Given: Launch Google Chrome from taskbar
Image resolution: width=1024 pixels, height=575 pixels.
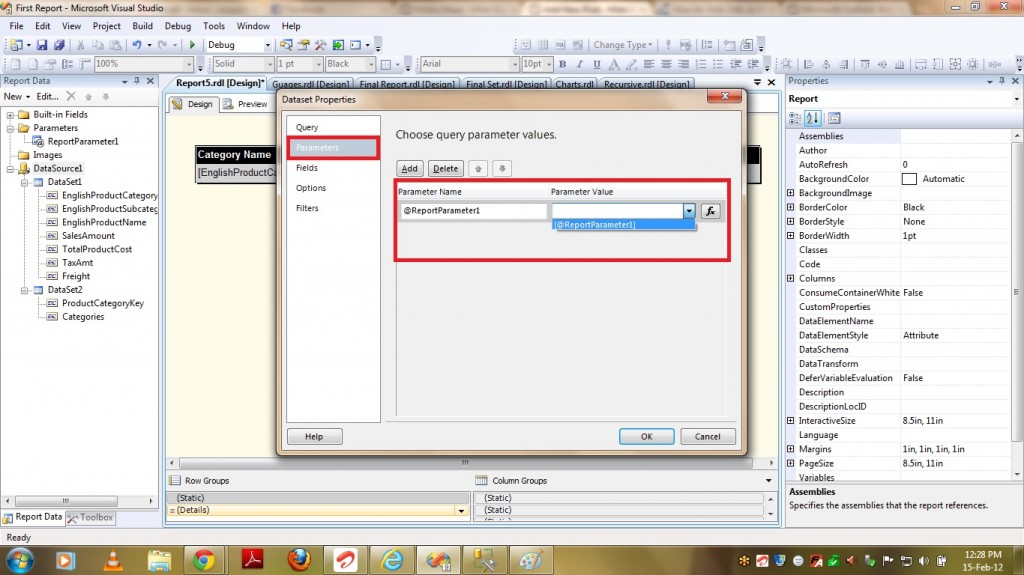Looking at the screenshot, I should point(204,559).
